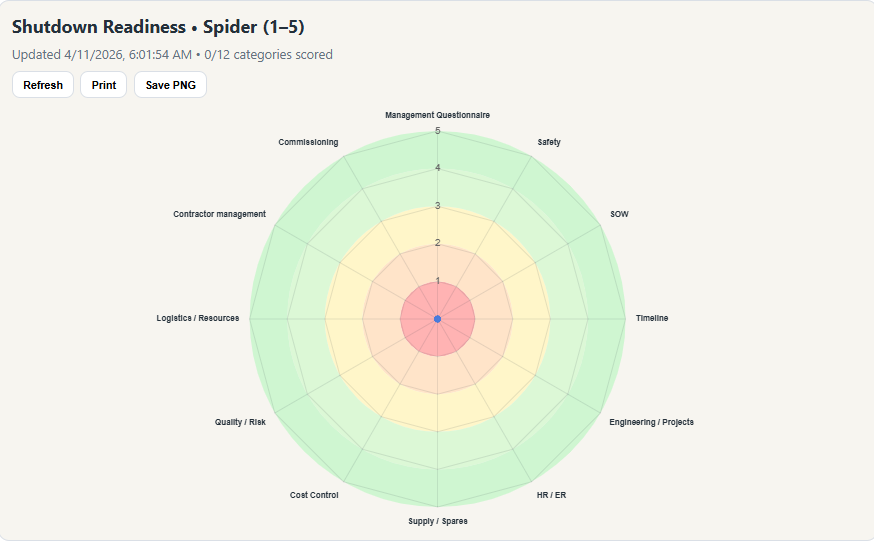Click the blue center point of the radar
Image resolution: width=874 pixels, height=541 pixels.
point(438,318)
